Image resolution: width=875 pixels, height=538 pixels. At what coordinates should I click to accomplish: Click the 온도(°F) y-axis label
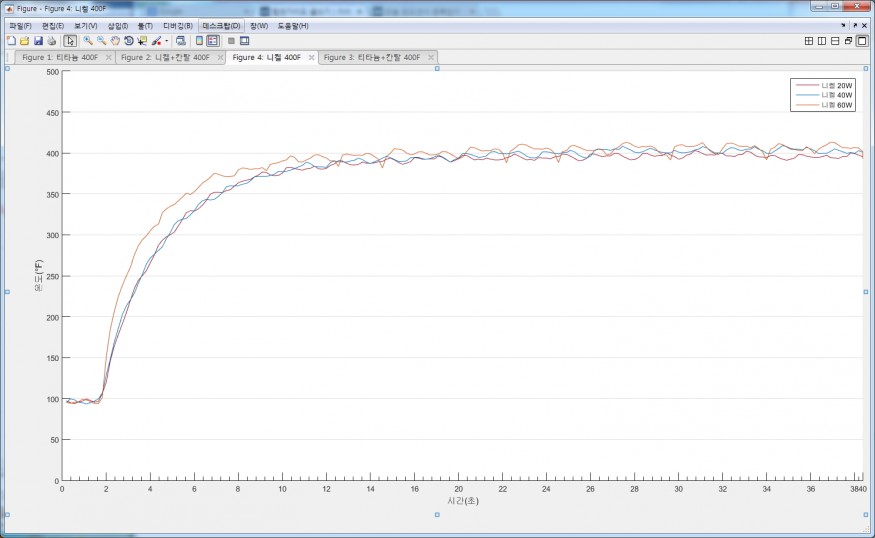click(x=39, y=275)
